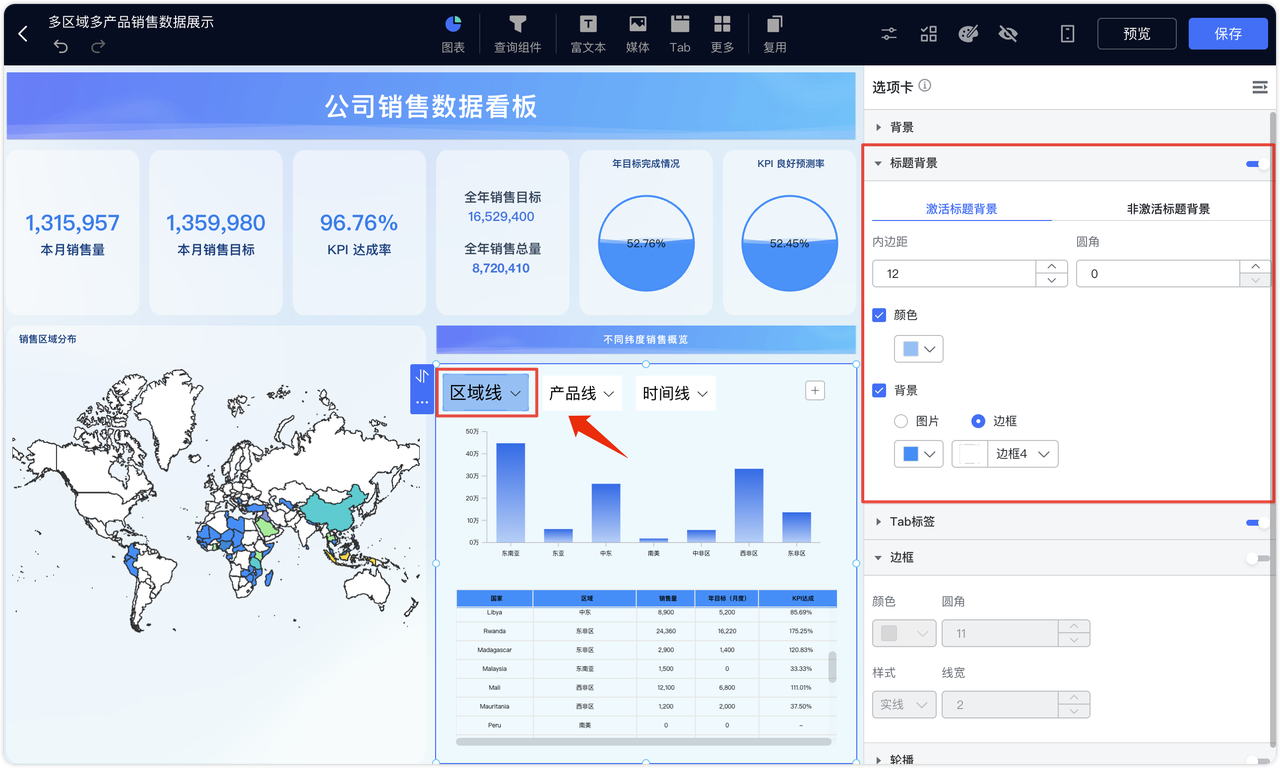The image size is (1280, 768).
Task: Toggle the Tab标签 switch
Action: click(1257, 522)
